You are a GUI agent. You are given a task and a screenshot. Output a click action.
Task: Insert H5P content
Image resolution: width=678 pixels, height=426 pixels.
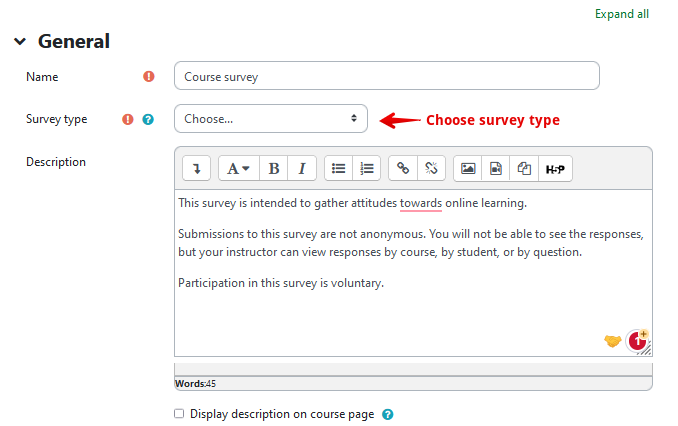(555, 169)
